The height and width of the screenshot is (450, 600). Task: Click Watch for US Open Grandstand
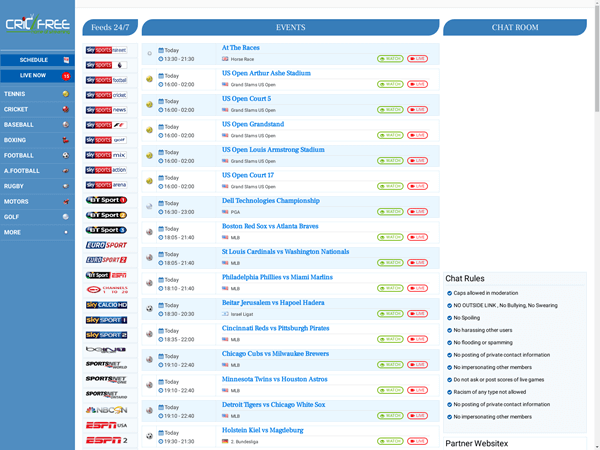pos(390,135)
